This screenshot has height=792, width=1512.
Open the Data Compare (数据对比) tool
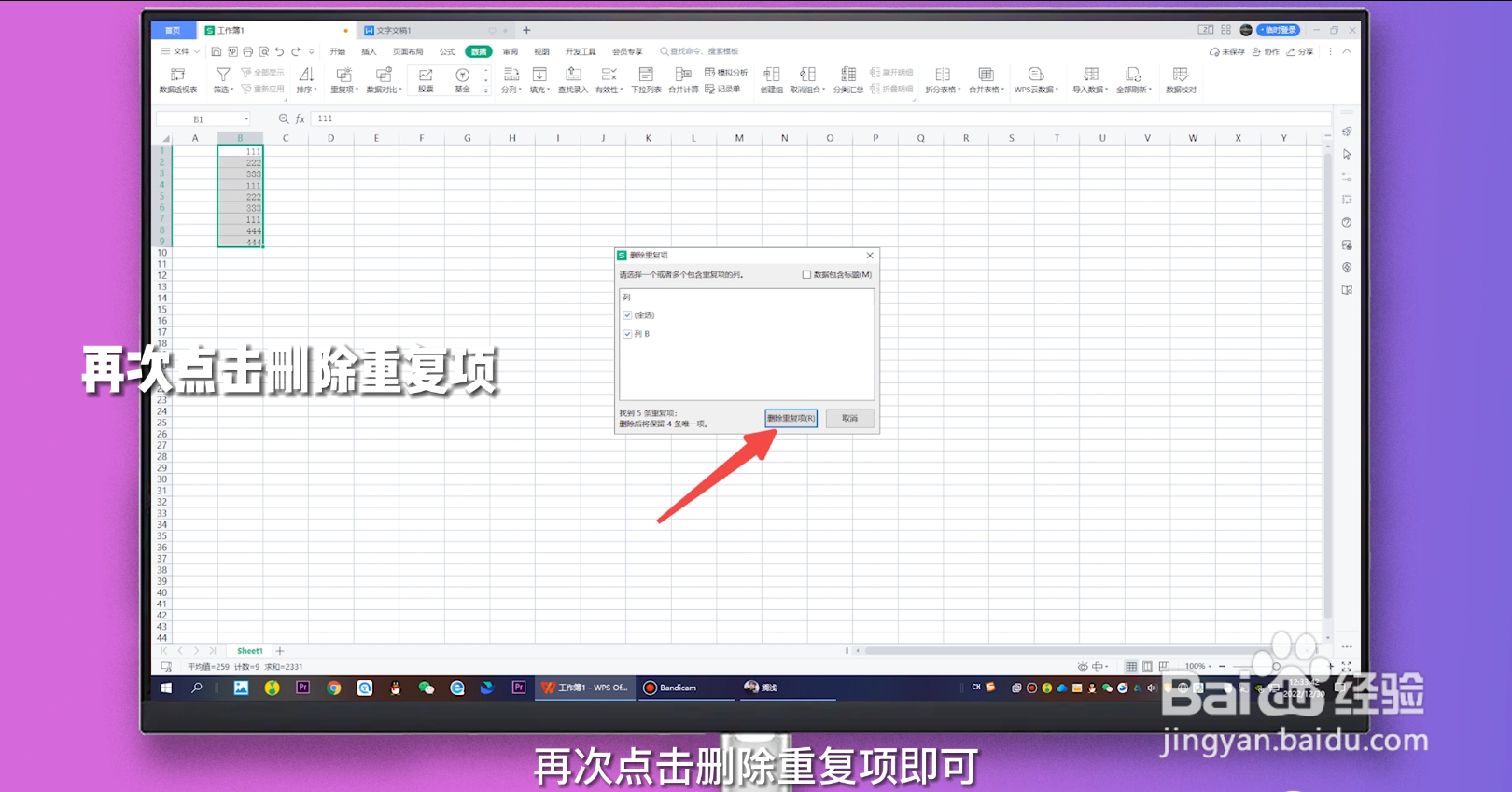(384, 80)
